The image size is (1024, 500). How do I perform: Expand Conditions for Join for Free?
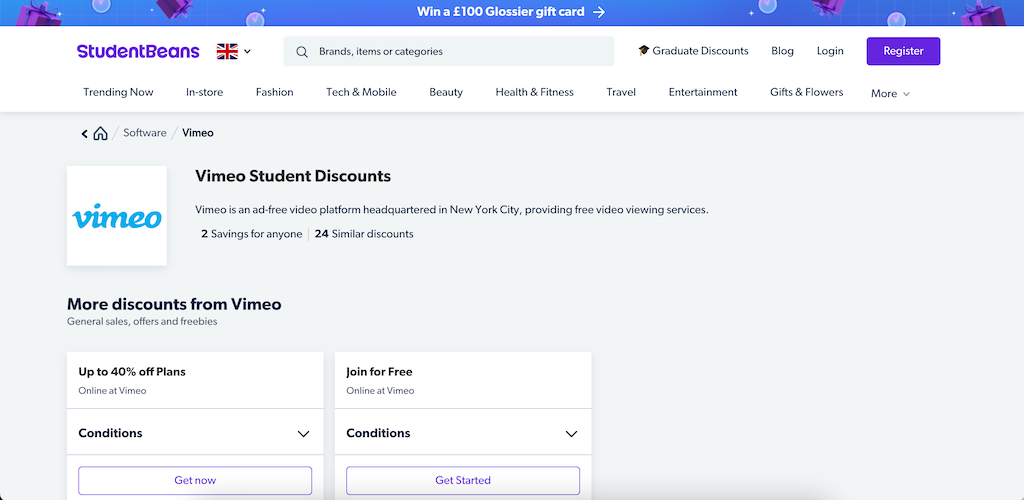pos(462,433)
